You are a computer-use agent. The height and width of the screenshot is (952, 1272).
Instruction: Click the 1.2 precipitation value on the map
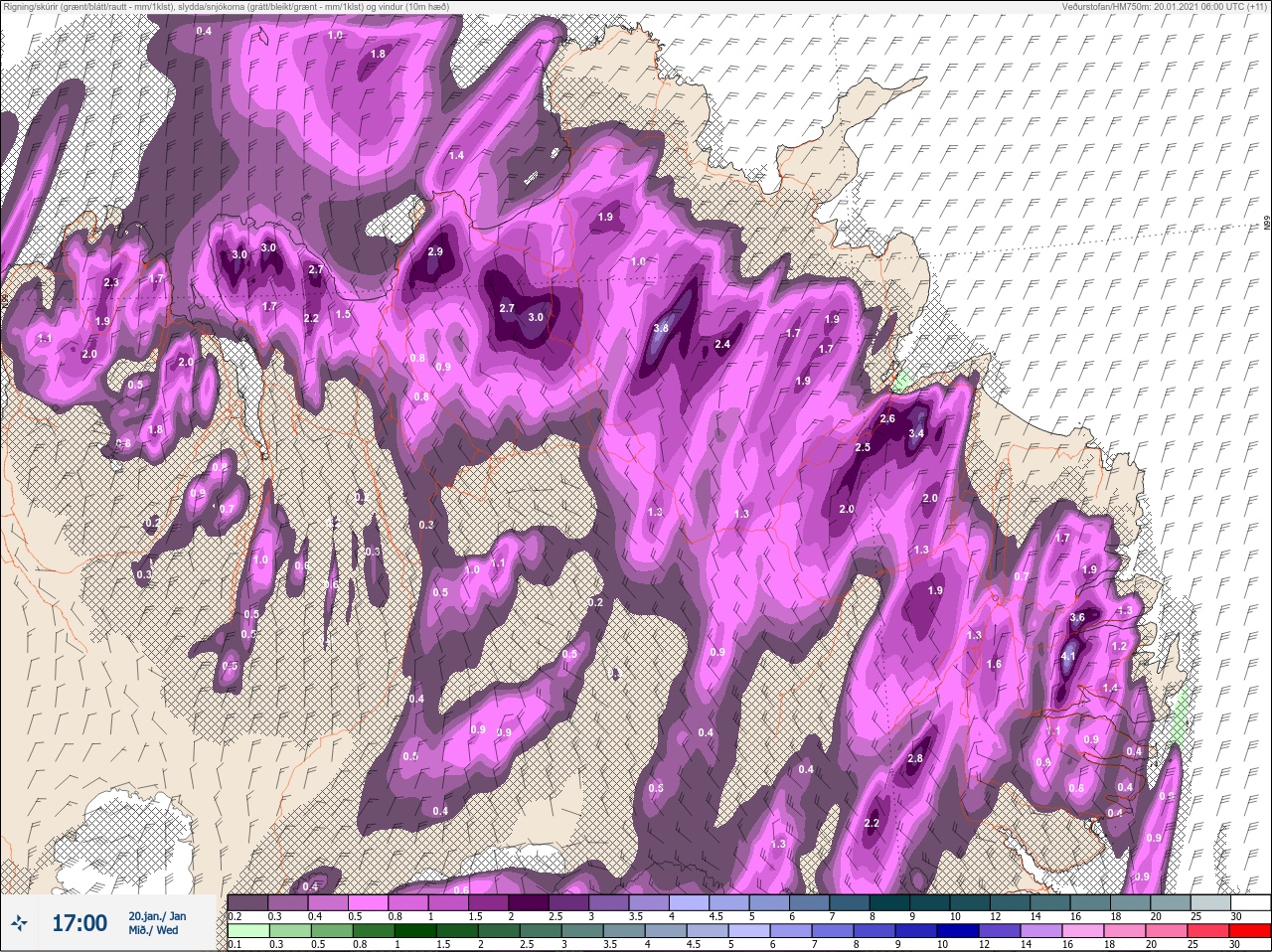(1119, 647)
